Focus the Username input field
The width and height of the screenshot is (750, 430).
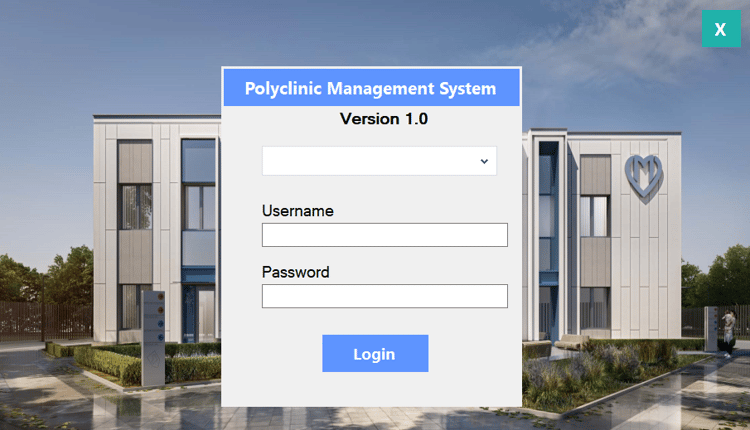[x=385, y=235]
